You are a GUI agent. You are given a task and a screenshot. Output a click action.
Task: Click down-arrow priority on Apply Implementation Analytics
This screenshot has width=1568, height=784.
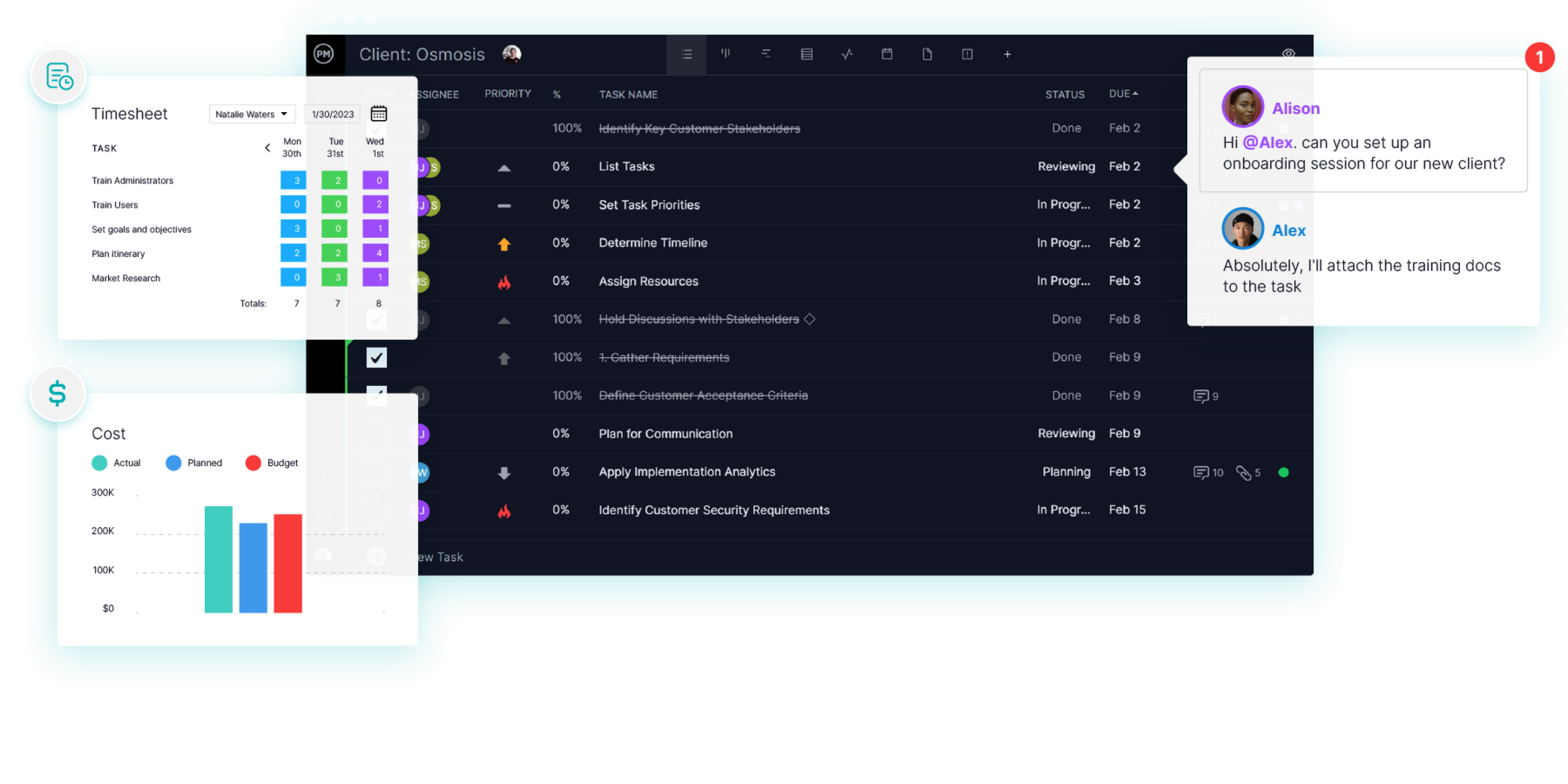504,473
